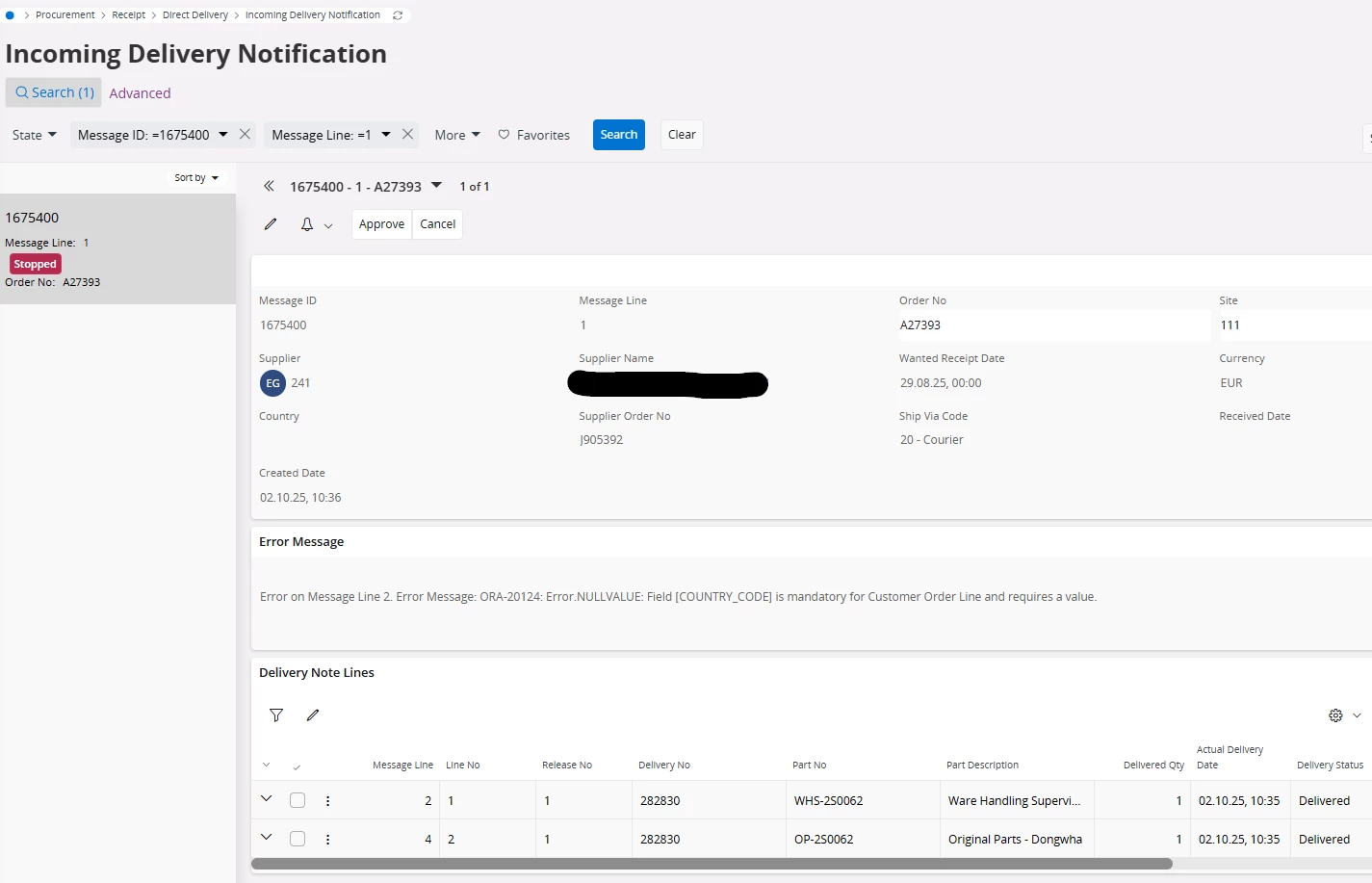This screenshot has height=883, width=1372.
Task: Click the Actual Delivery Date column header
Action: coord(1230,757)
